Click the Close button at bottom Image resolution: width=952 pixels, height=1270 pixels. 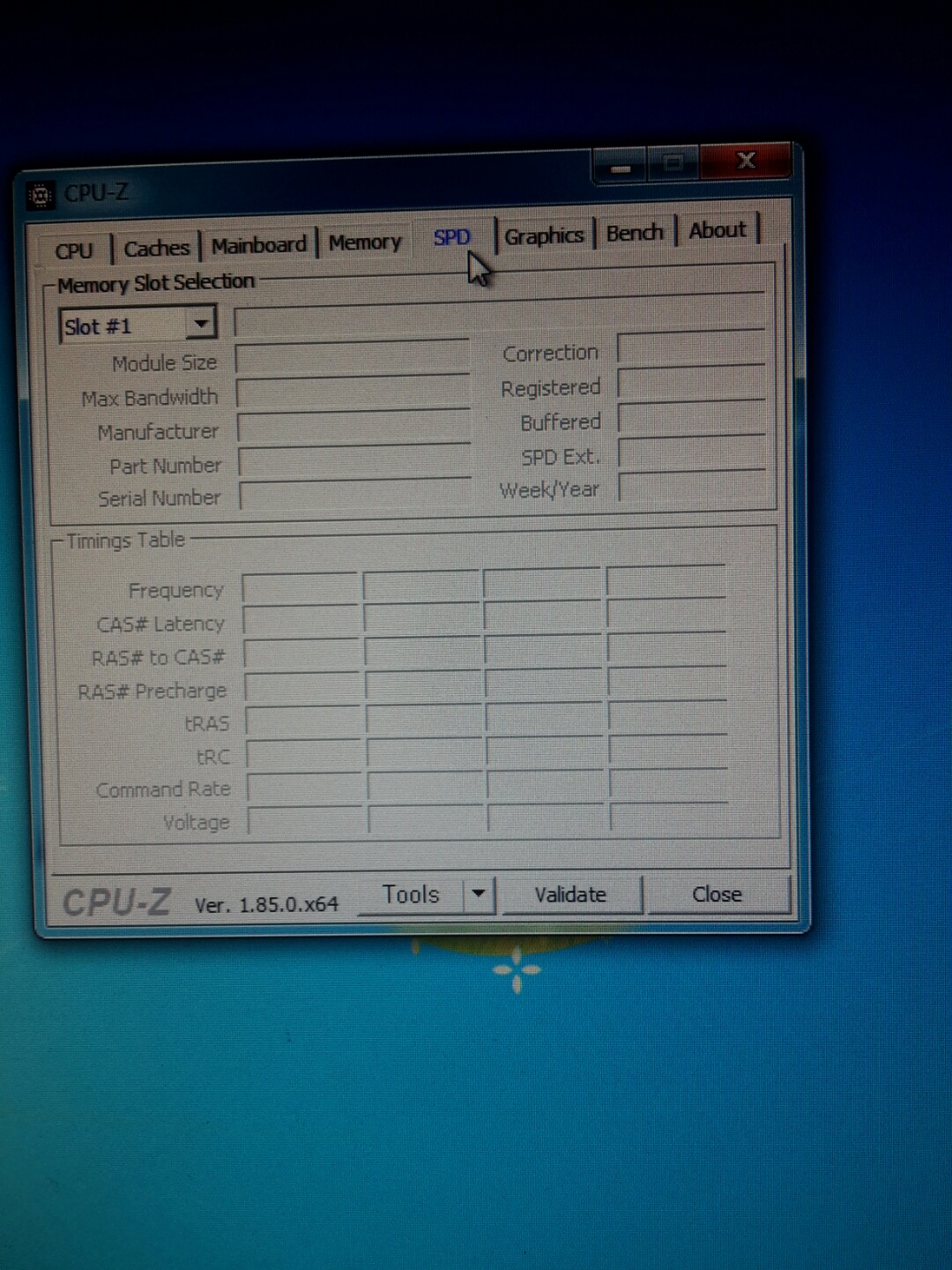click(x=717, y=893)
